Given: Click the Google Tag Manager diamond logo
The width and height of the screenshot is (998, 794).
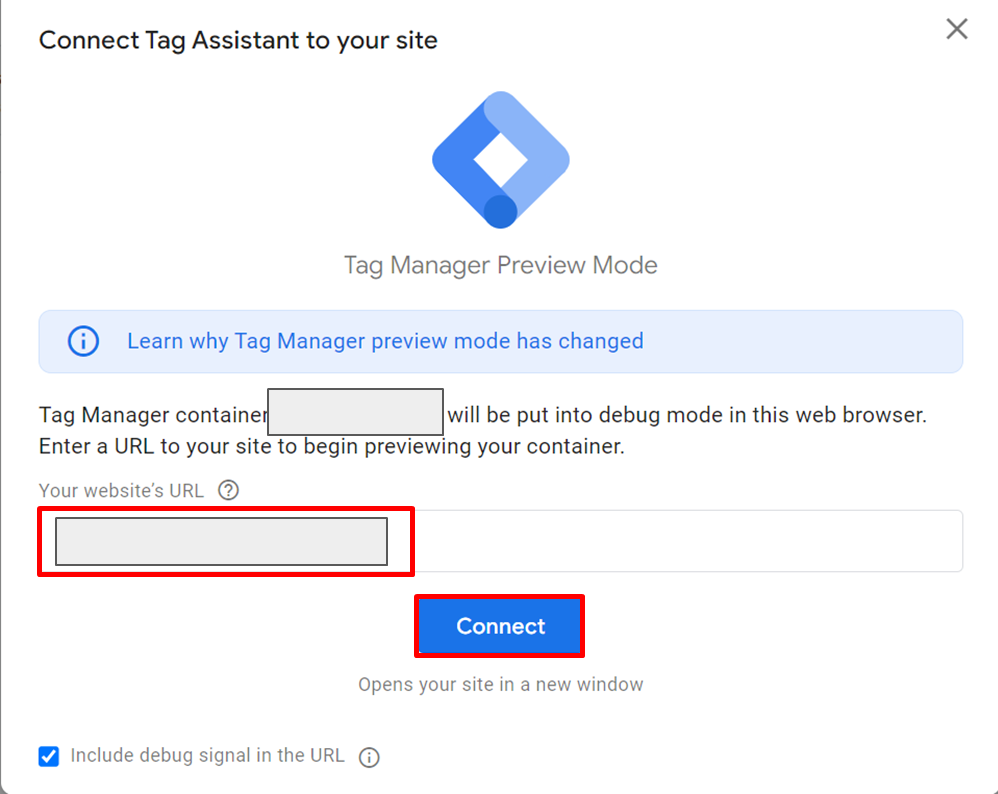Looking at the screenshot, I should click(500, 160).
